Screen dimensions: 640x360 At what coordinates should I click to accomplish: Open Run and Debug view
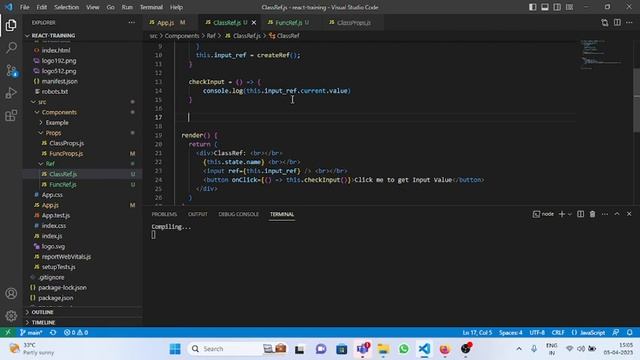pyautogui.click(x=11, y=93)
